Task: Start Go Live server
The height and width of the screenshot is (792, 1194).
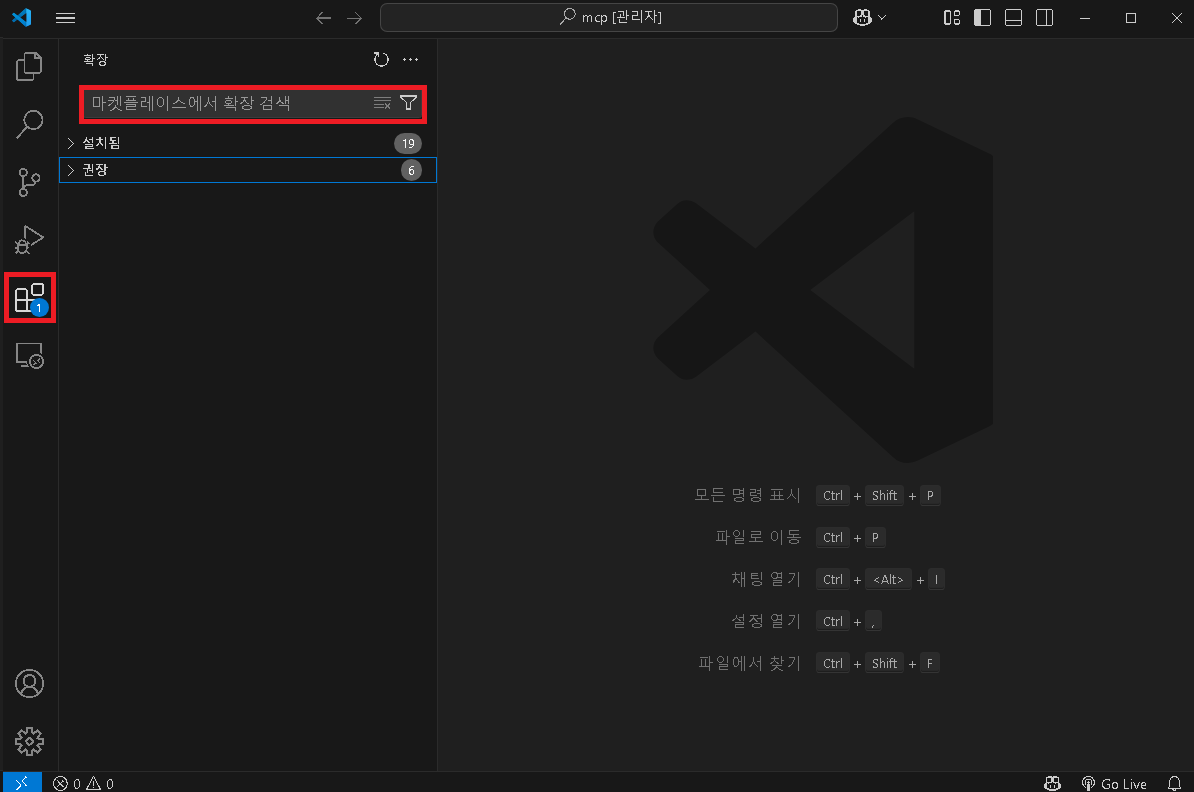Action: pos(1114,784)
